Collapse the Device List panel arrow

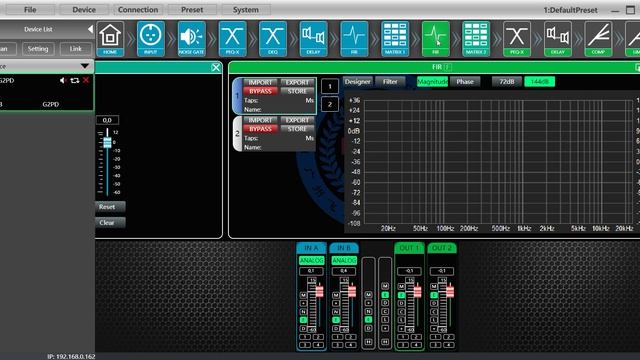(90, 29)
